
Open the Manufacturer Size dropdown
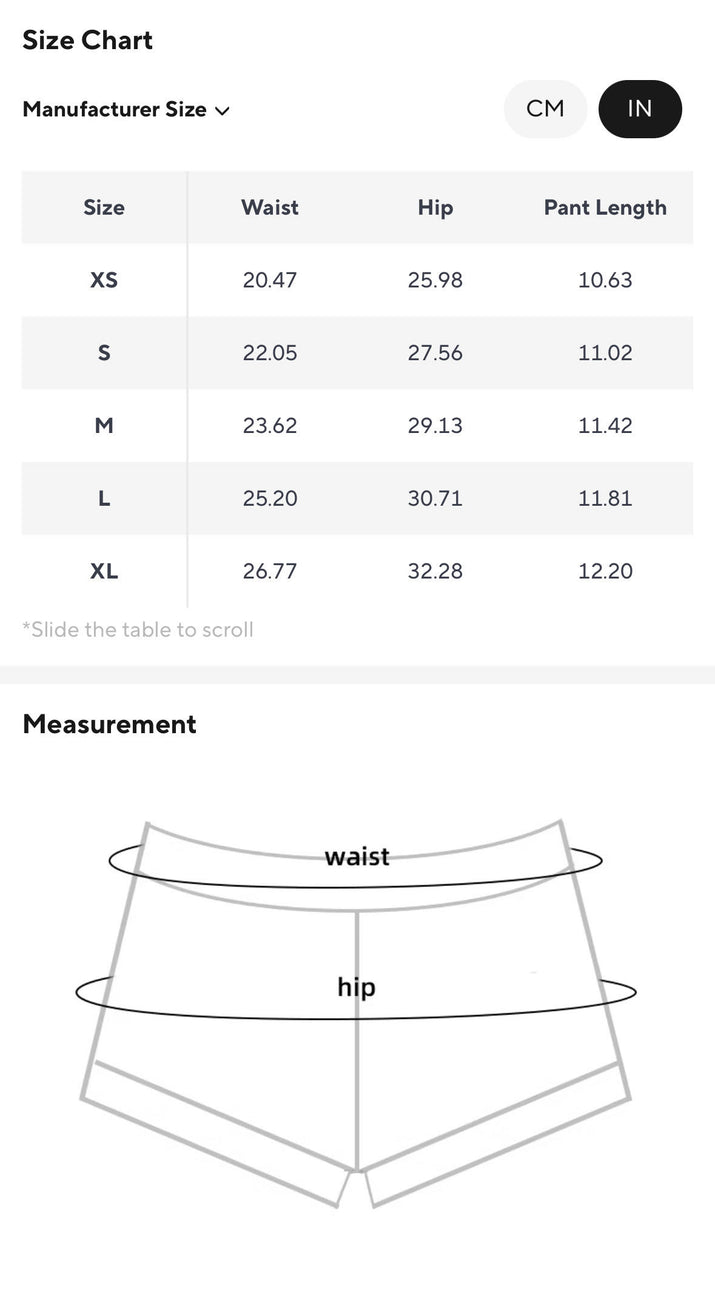tap(115, 110)
